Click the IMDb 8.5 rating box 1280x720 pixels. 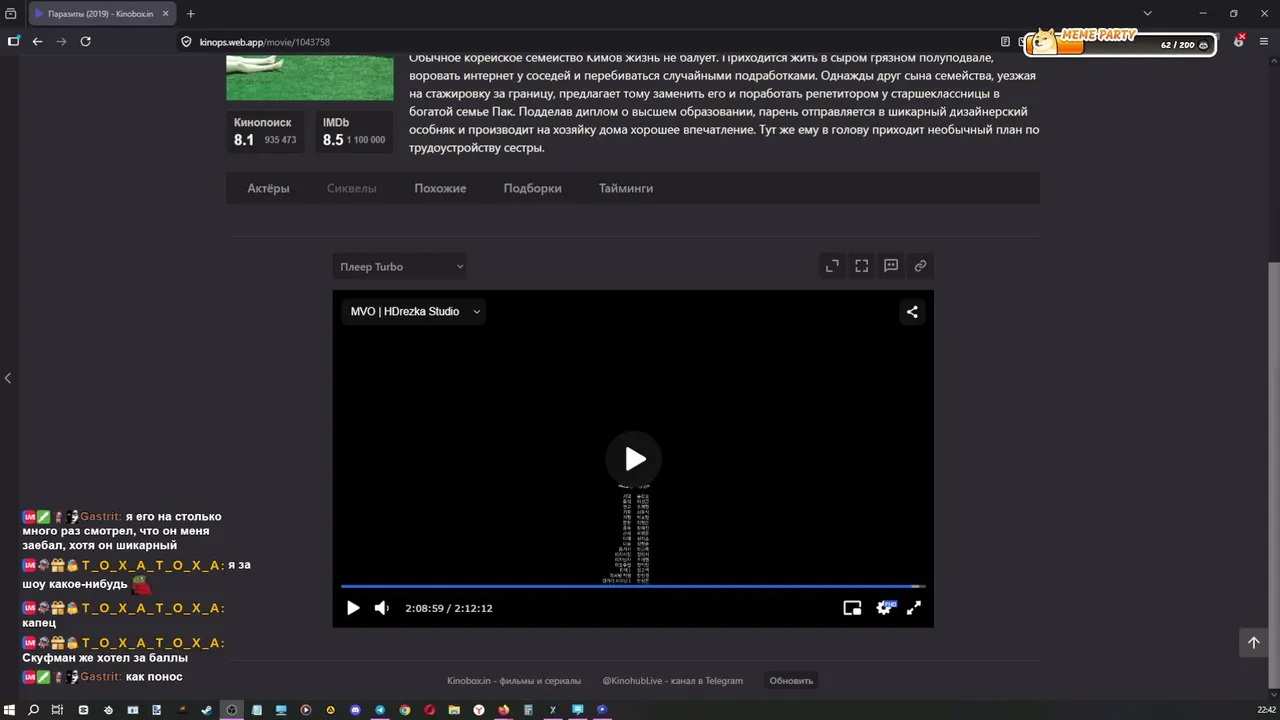(x=354, y=131)
